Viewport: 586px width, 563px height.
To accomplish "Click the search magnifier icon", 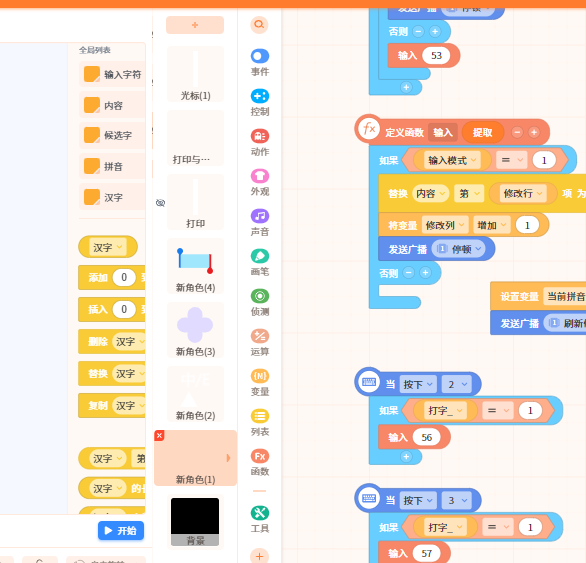I will click(x=259, y=25).
